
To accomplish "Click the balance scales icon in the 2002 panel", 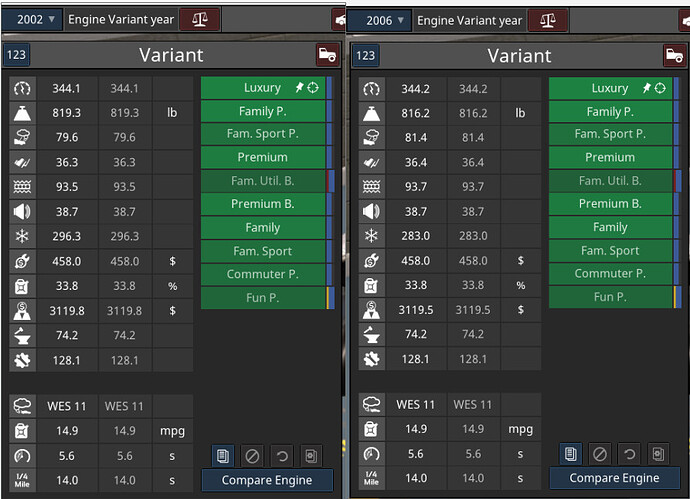I will pos(199,19).
